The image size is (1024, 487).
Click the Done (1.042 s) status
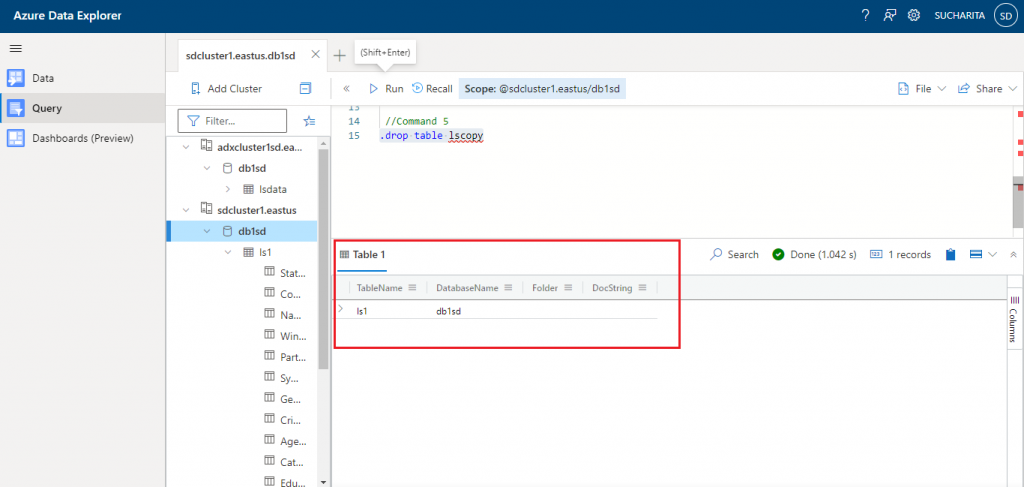coord(814,255)
